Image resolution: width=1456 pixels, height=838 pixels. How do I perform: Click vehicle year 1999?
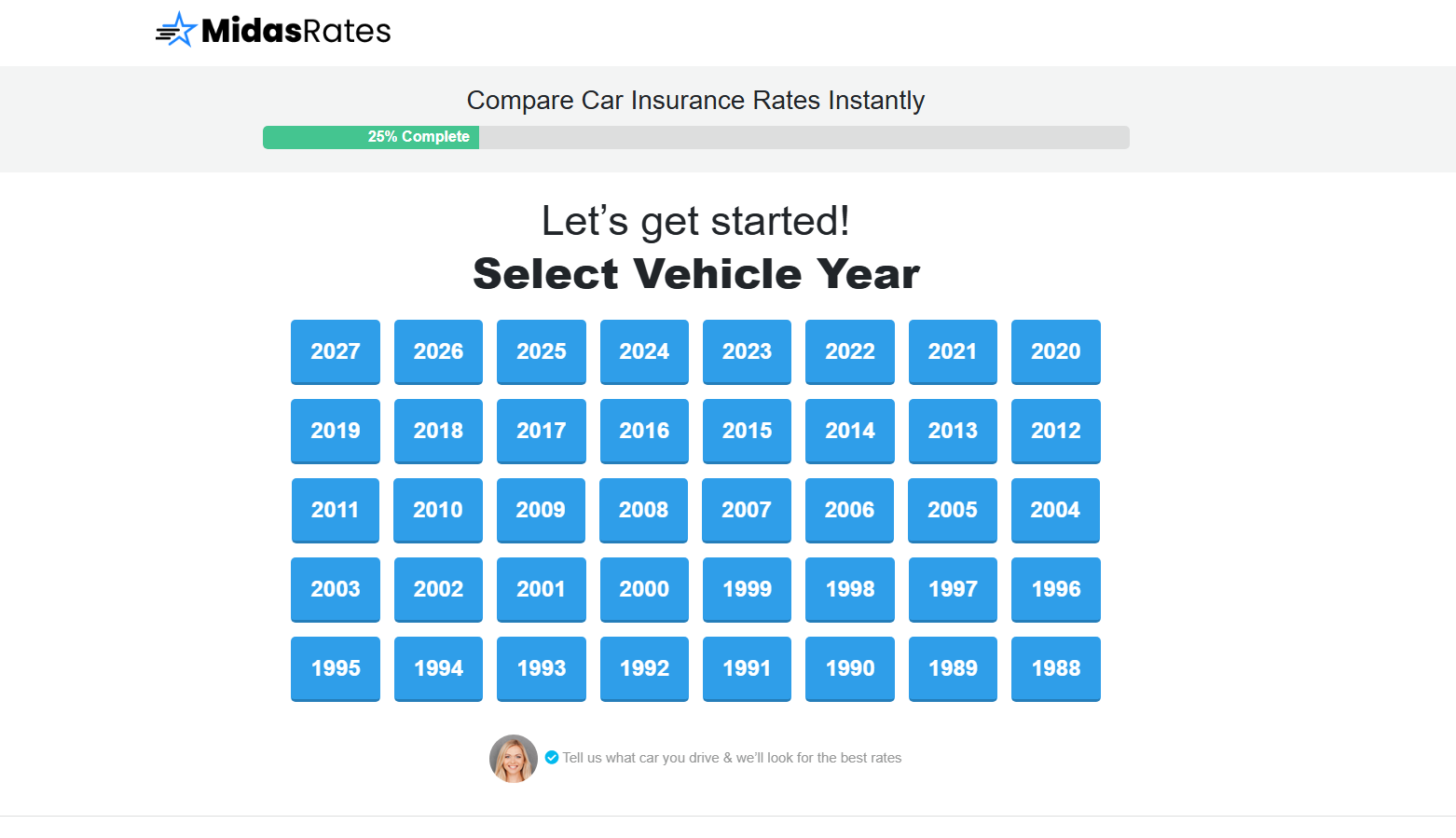pyautogui.click(x=747, y=589)
